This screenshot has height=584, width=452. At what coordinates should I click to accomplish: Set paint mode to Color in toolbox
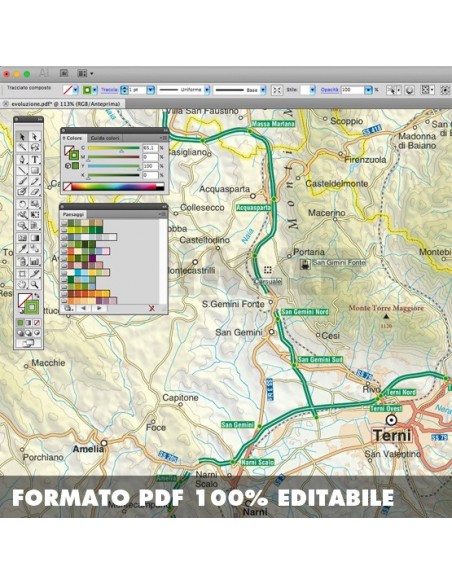point(20,323)
